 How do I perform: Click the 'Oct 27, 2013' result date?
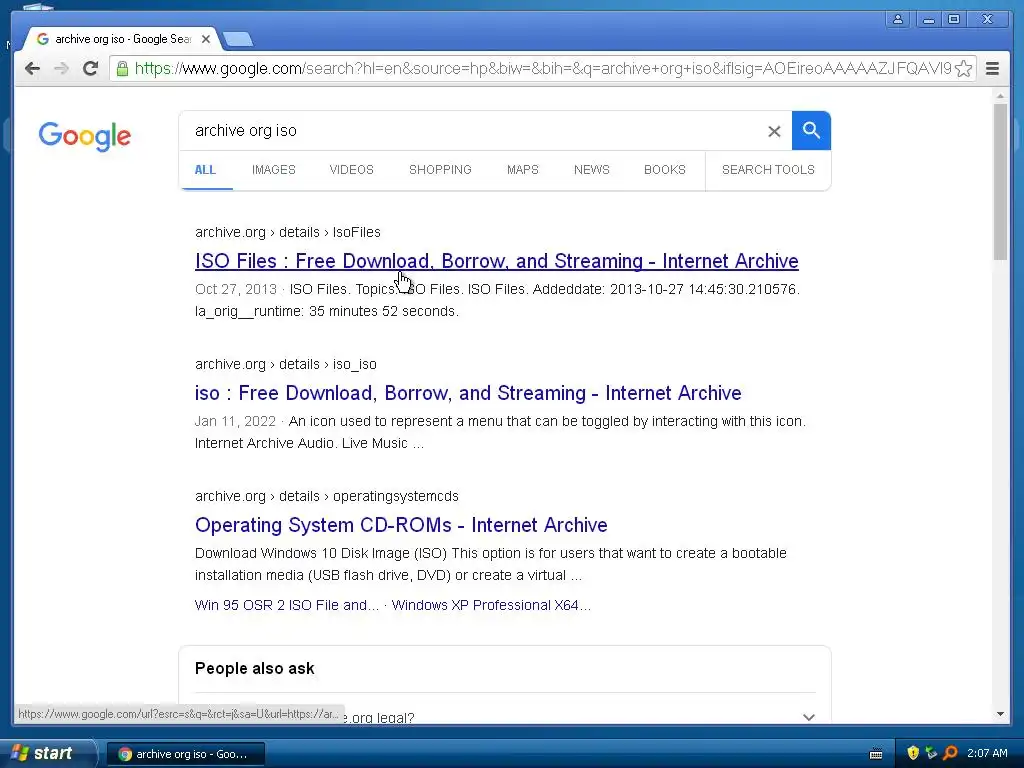pyautogui.click(x=236, y=289)
